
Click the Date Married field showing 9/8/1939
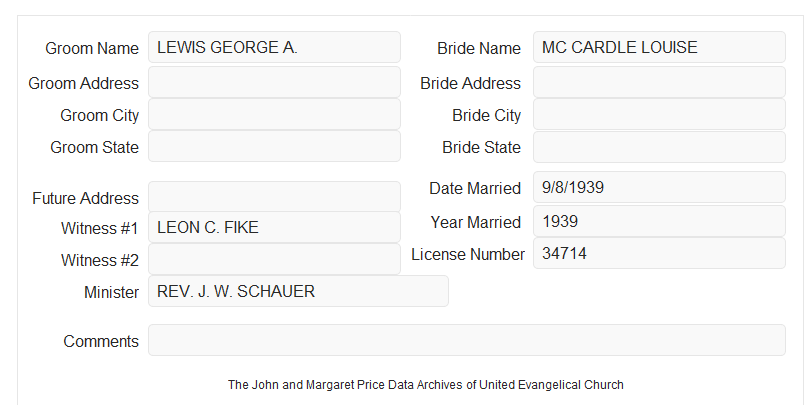point(659,187)
